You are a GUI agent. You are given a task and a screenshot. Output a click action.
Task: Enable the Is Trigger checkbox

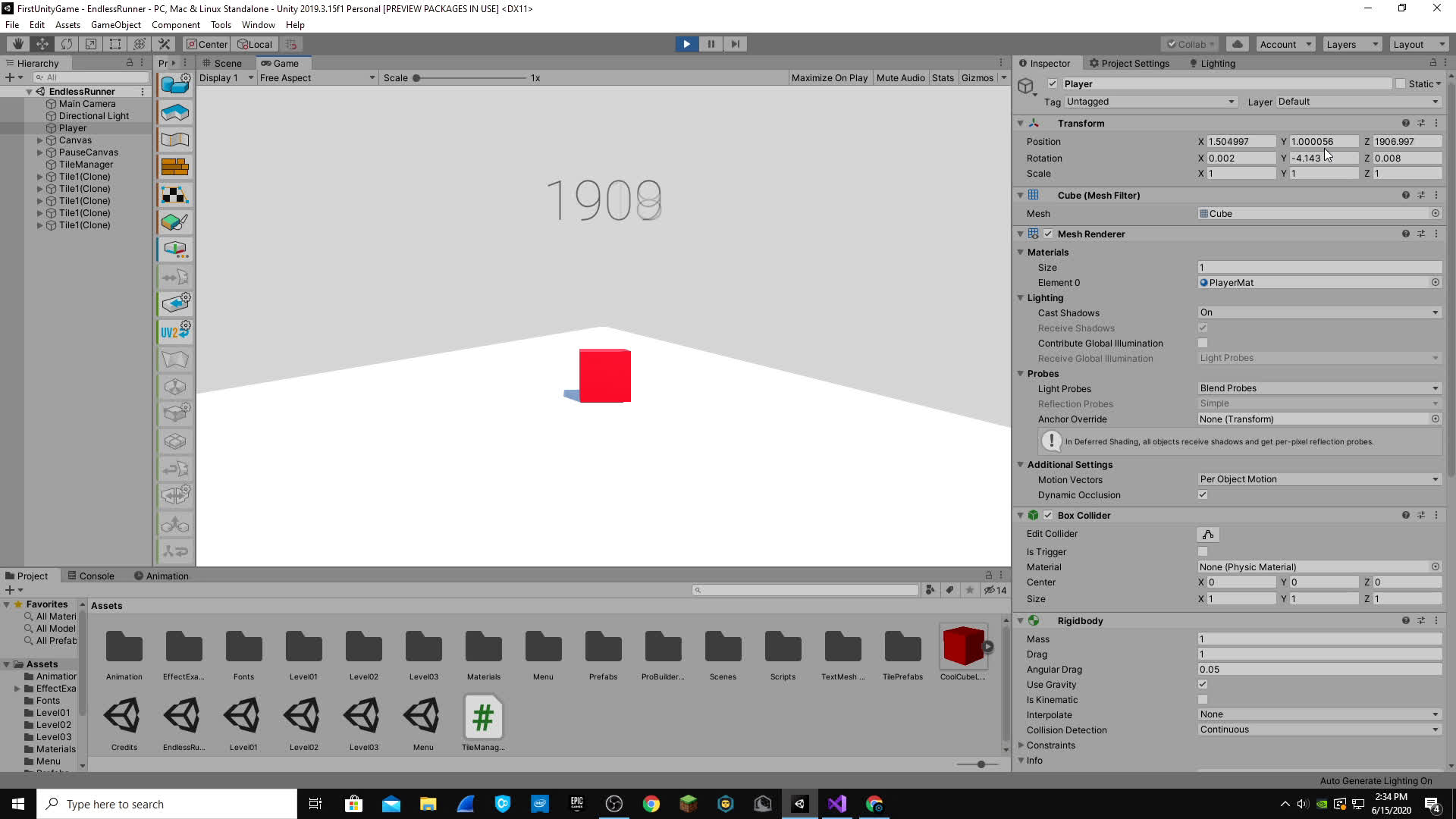pos(1202,551)
